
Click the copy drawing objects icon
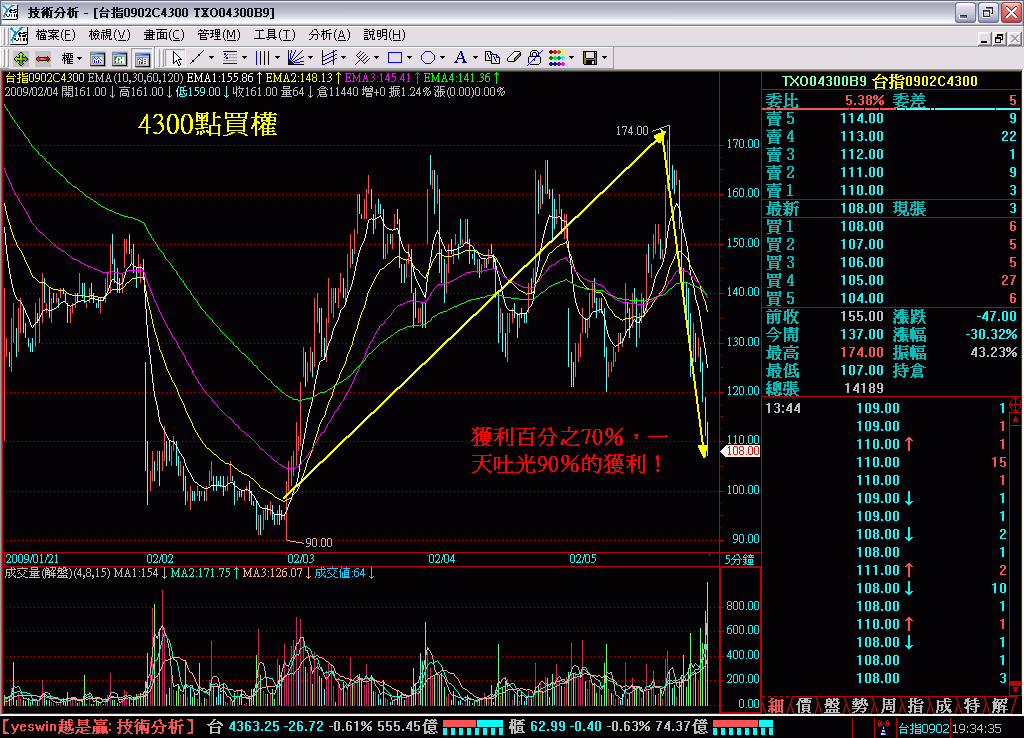click(492, 58)
